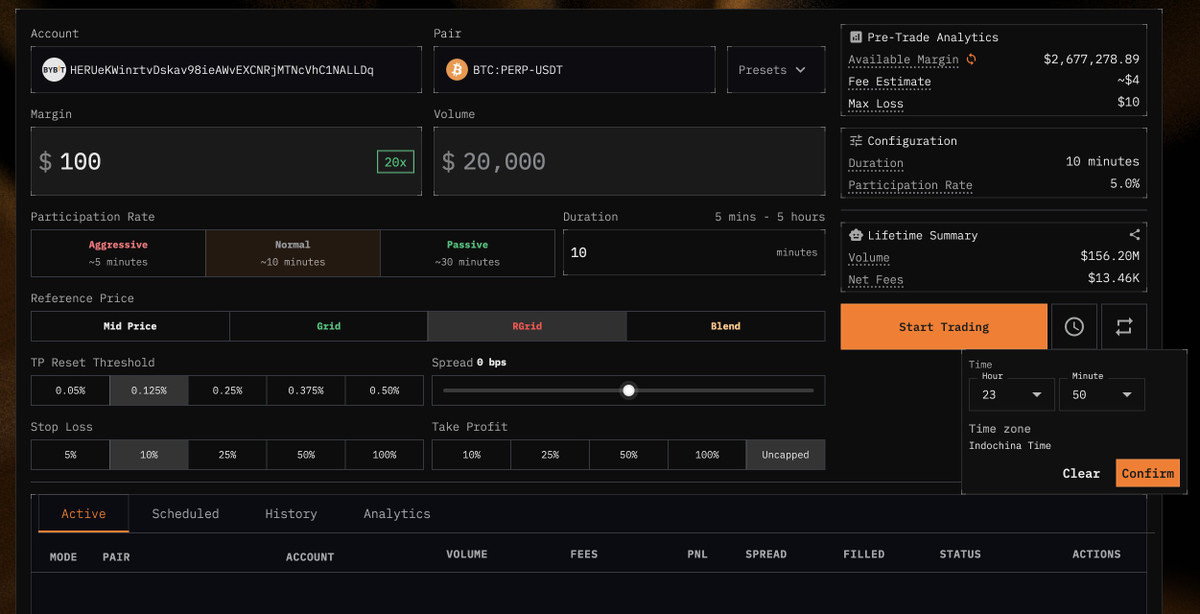
Task: Click the Net Fees label
Action: (876, 280)
